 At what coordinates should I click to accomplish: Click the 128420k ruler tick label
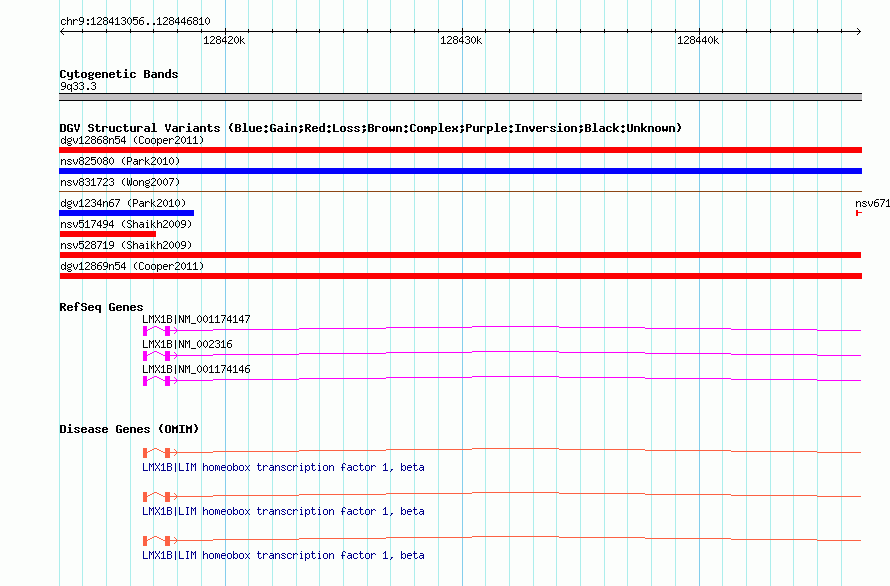tap(224, 40)
